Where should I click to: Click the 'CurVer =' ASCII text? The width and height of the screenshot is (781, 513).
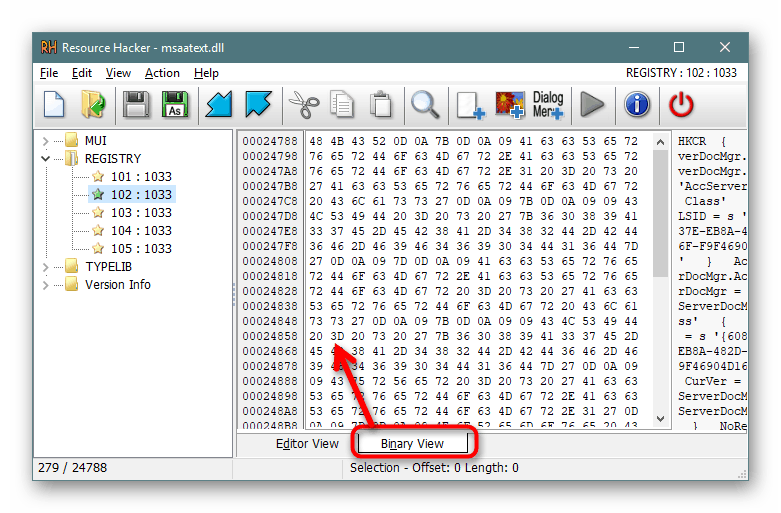[713, 381]
